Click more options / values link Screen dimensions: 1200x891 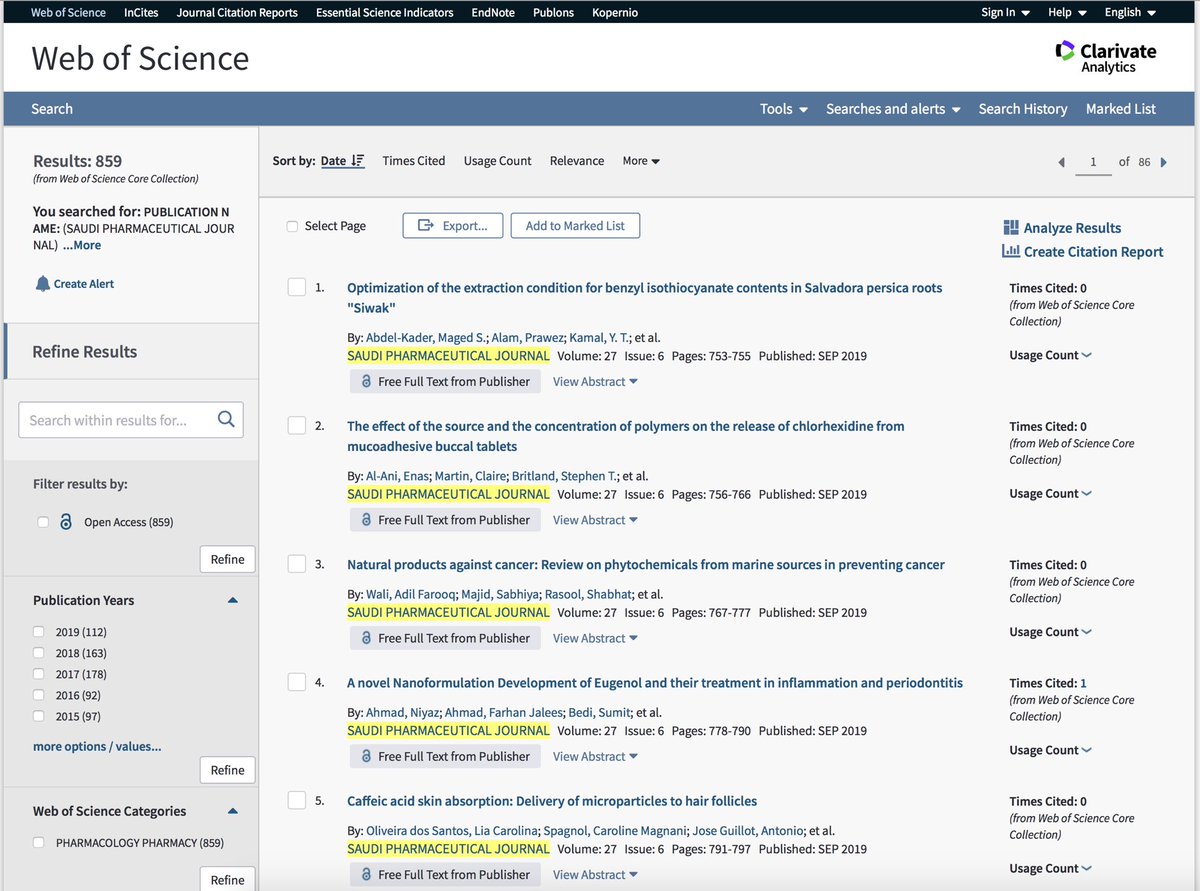coord(97,746)
